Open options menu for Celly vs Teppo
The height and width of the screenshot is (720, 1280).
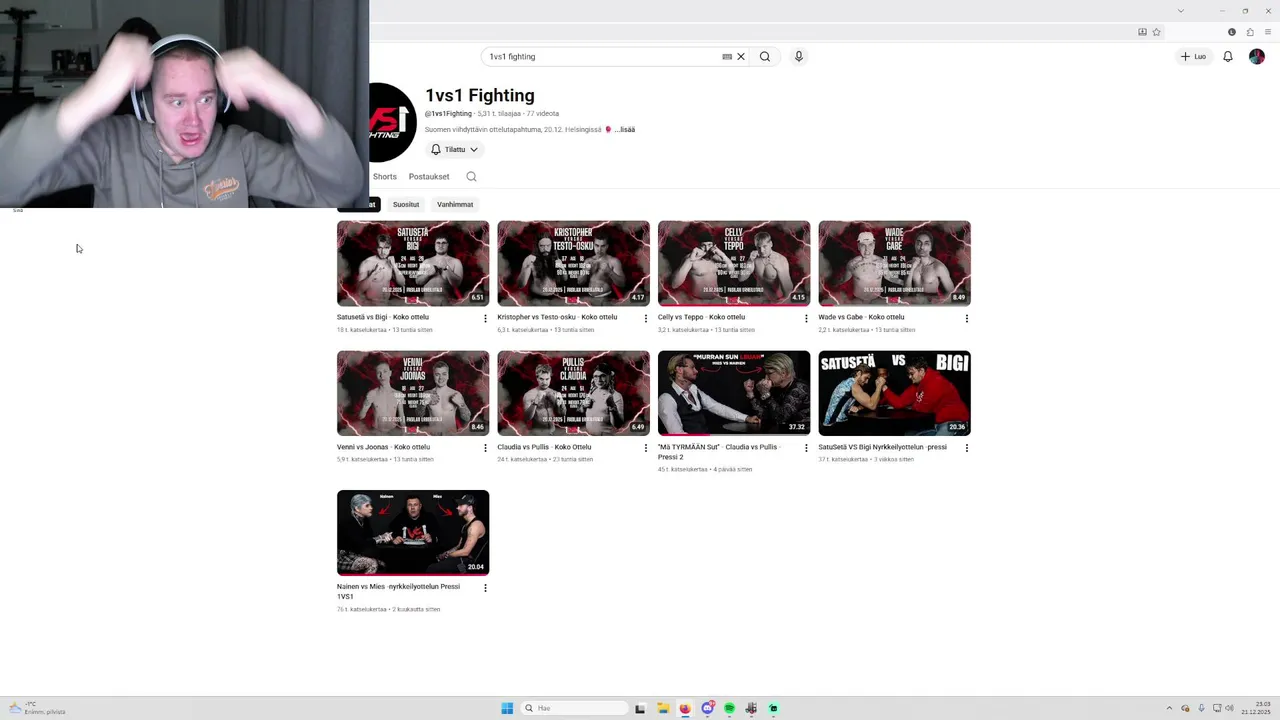806,319
